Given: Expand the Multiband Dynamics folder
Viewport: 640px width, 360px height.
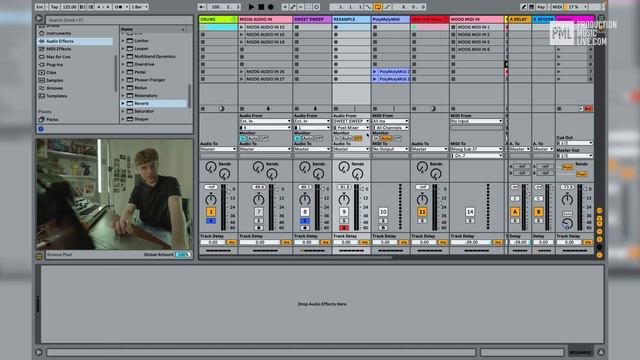Looking at the screenshot, I should (x=123, y=56).
